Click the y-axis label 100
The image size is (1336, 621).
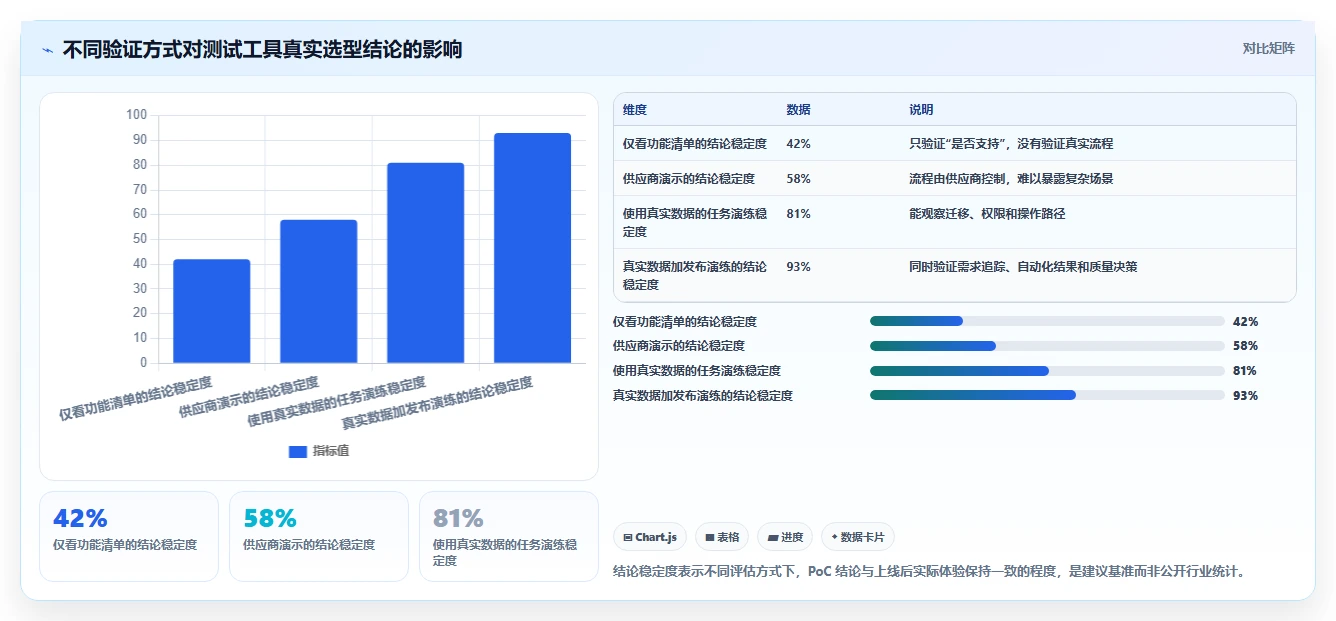[136, 115]
